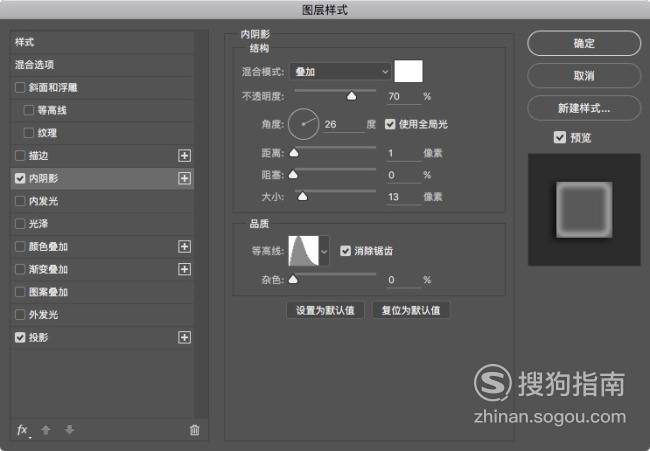Add another 描边 effect with plus icon
Screen dimensions: 650x451
pos(184,156)
